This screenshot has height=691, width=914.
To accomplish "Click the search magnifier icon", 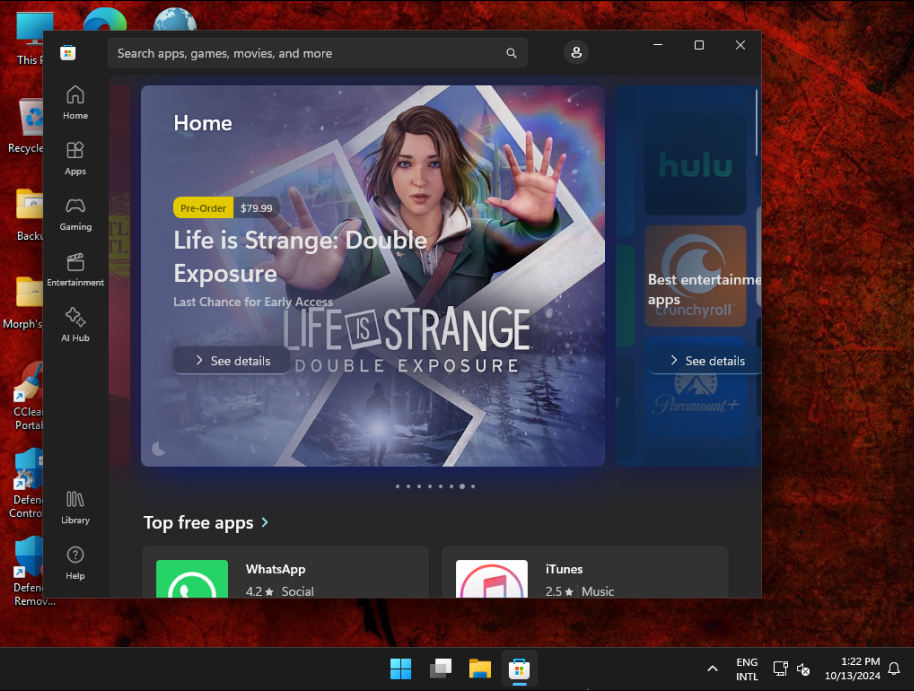I will click(511, 53).
